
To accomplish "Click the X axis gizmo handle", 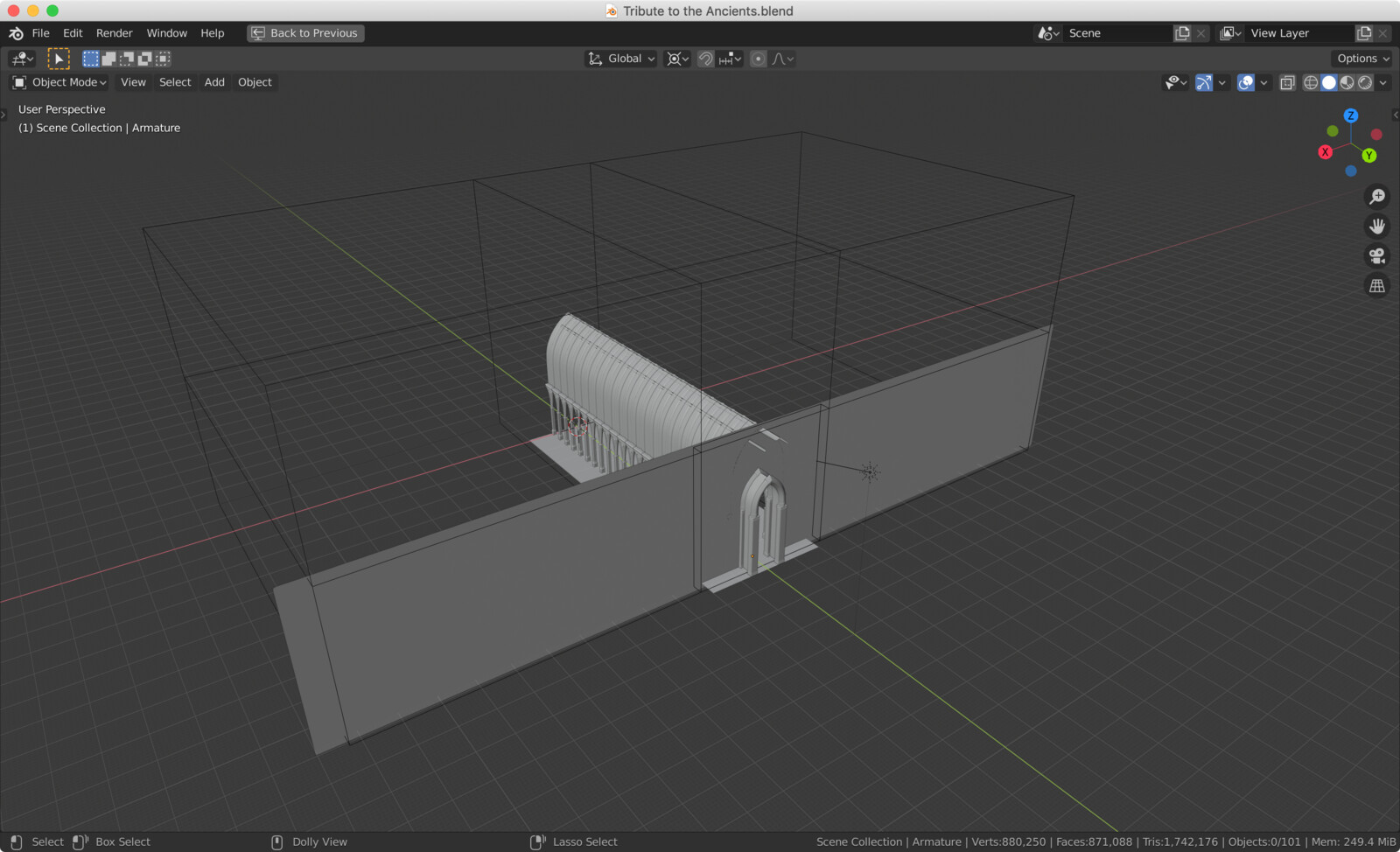I will click(x=1326, y=152).
